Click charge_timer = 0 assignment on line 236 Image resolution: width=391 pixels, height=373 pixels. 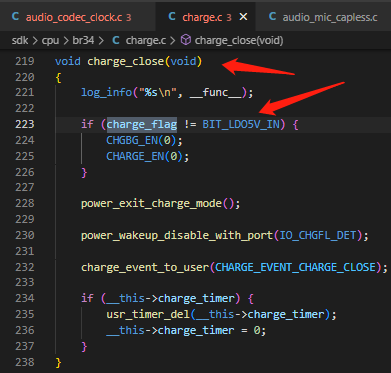209,330
